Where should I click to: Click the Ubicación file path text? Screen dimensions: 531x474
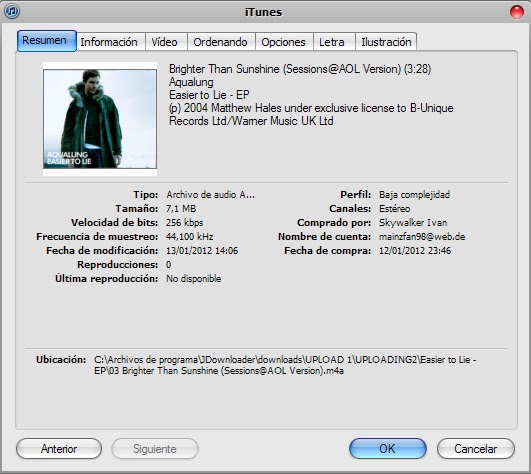pyautogui.click(x=285, y=365)
